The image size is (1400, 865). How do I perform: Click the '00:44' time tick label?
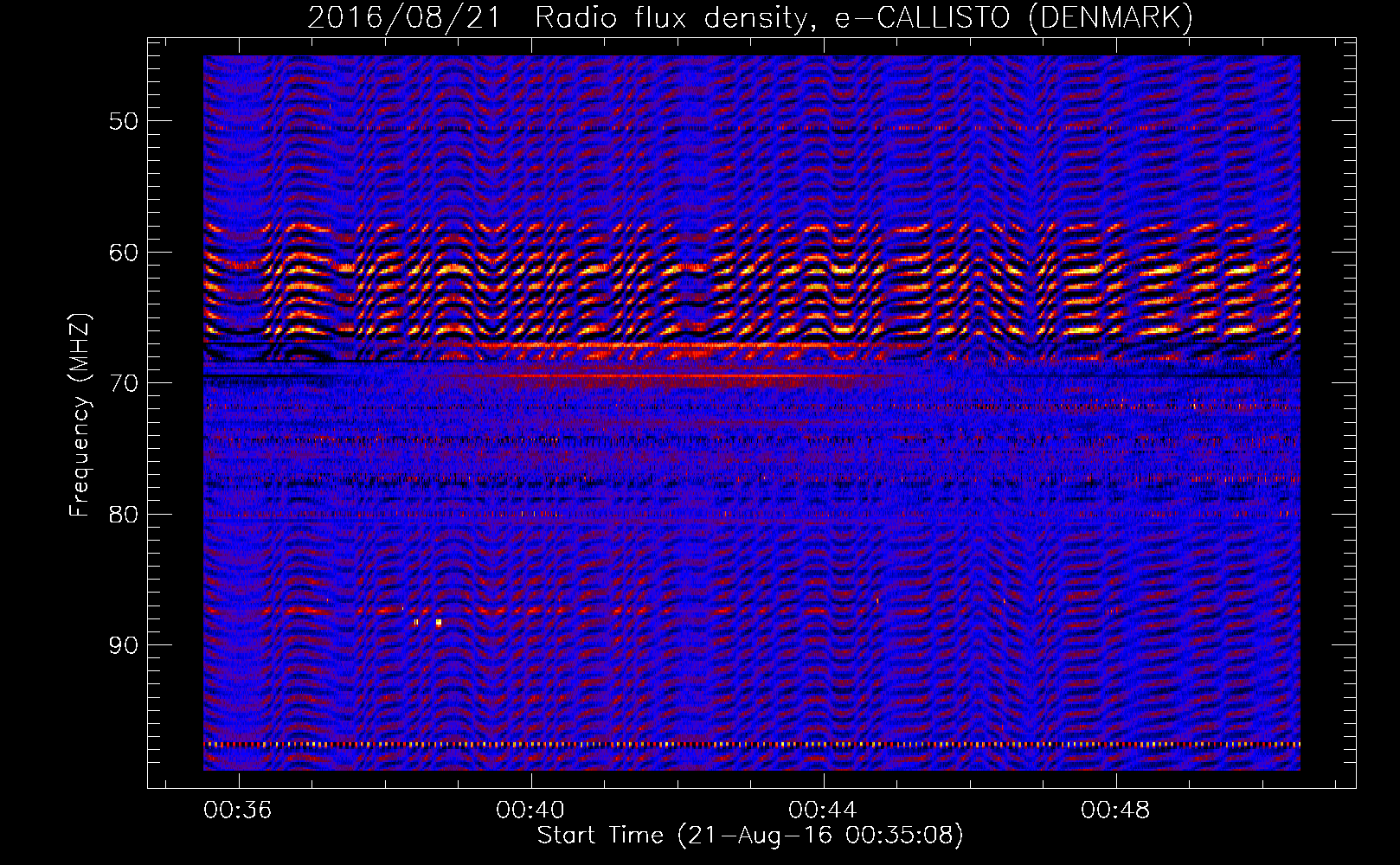pos(823,810)
